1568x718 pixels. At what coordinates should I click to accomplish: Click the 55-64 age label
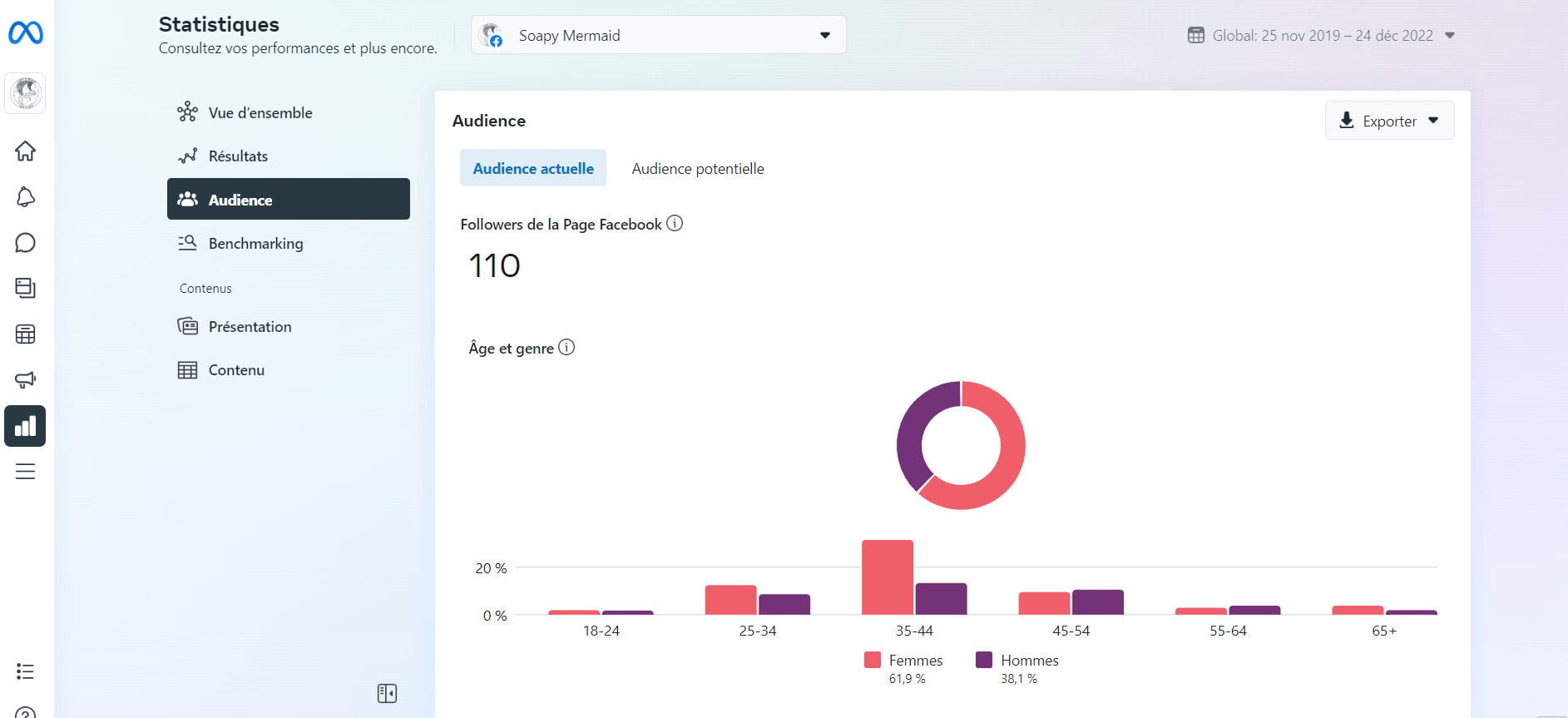coord(1228,631)
